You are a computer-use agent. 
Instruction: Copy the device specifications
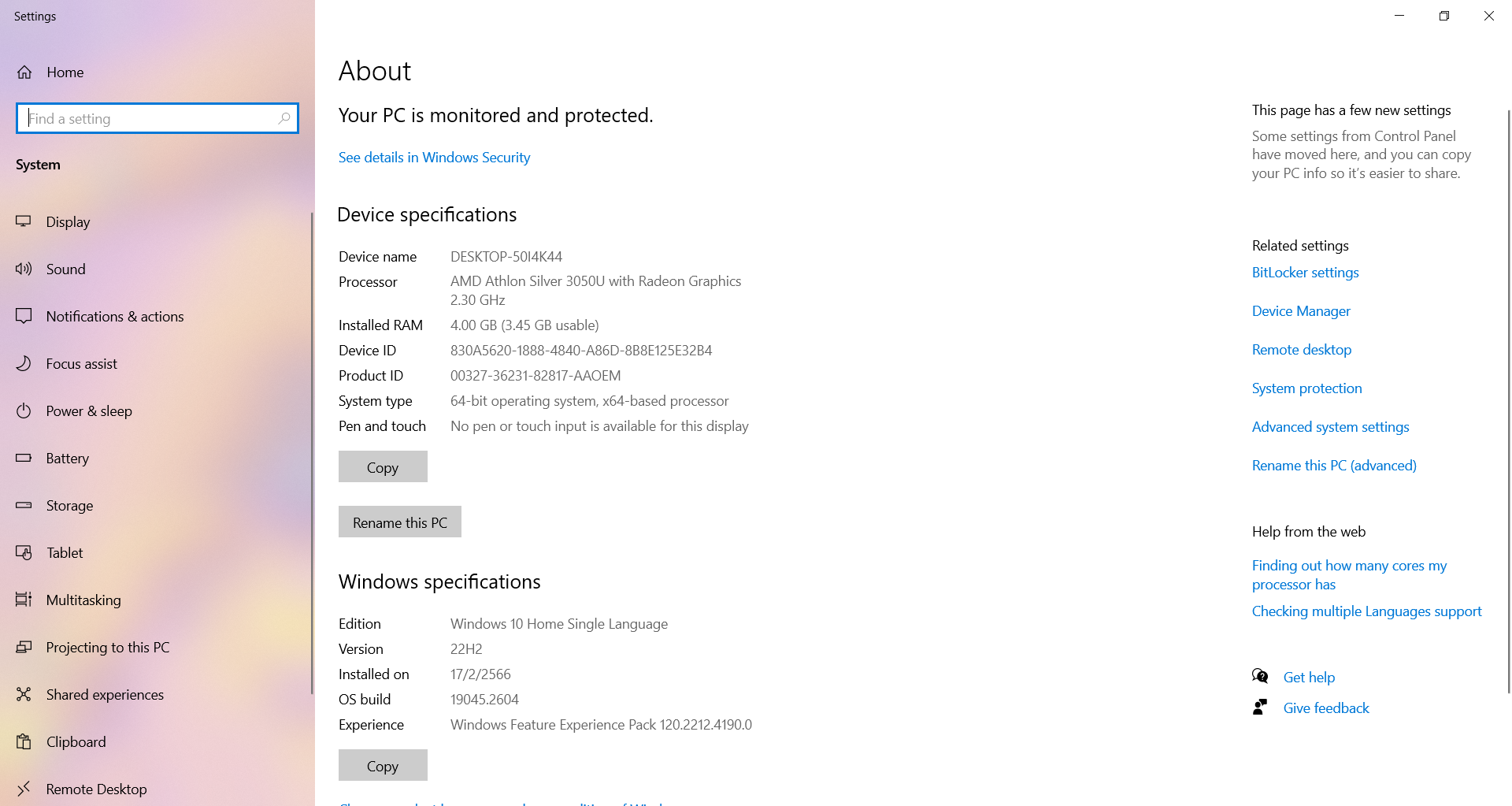pyautogui.click(x=383, y=466)
